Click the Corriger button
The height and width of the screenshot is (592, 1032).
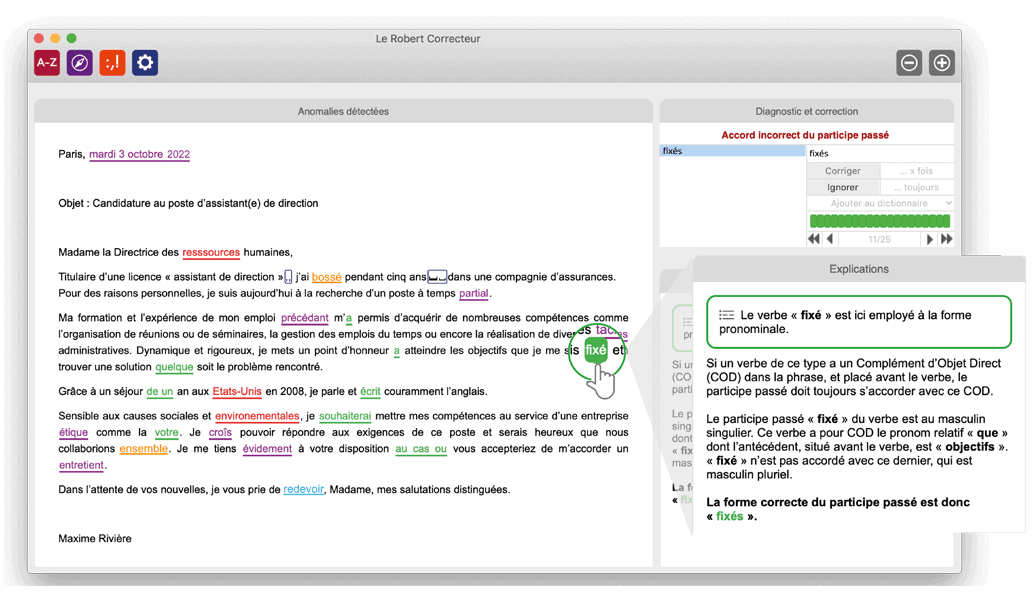tap(843, 171)
